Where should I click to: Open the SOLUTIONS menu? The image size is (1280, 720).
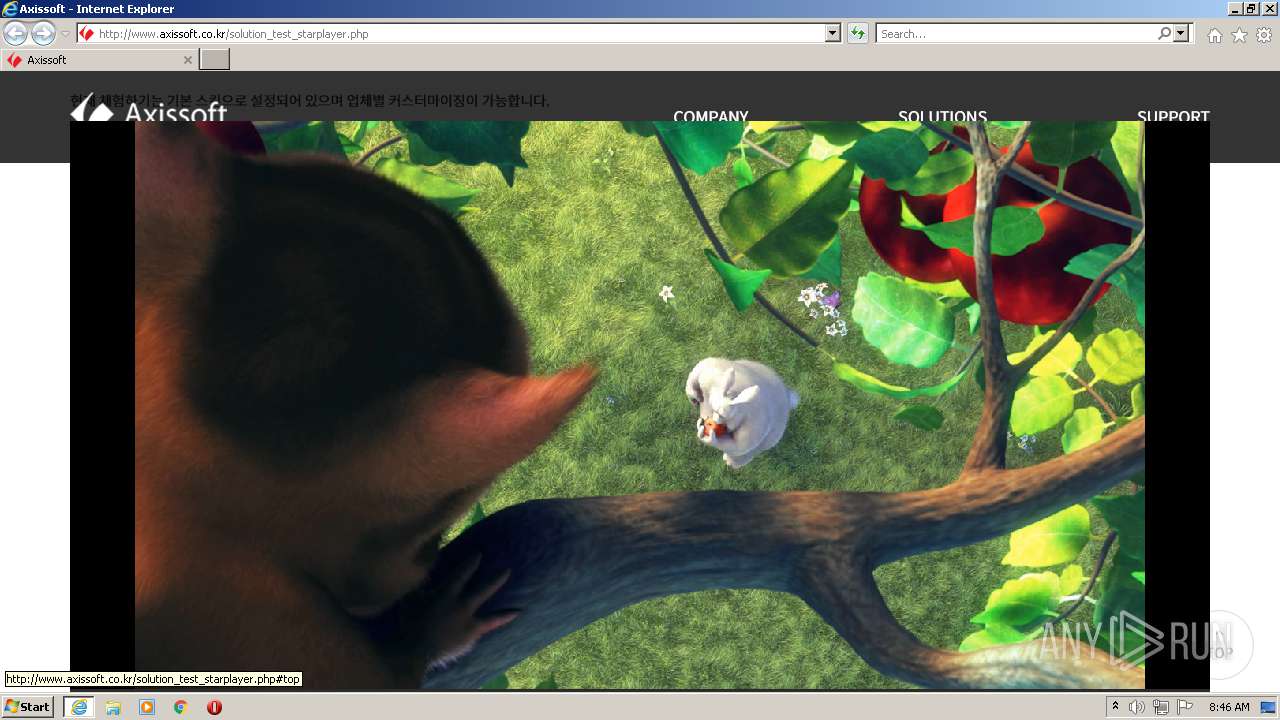942,115
